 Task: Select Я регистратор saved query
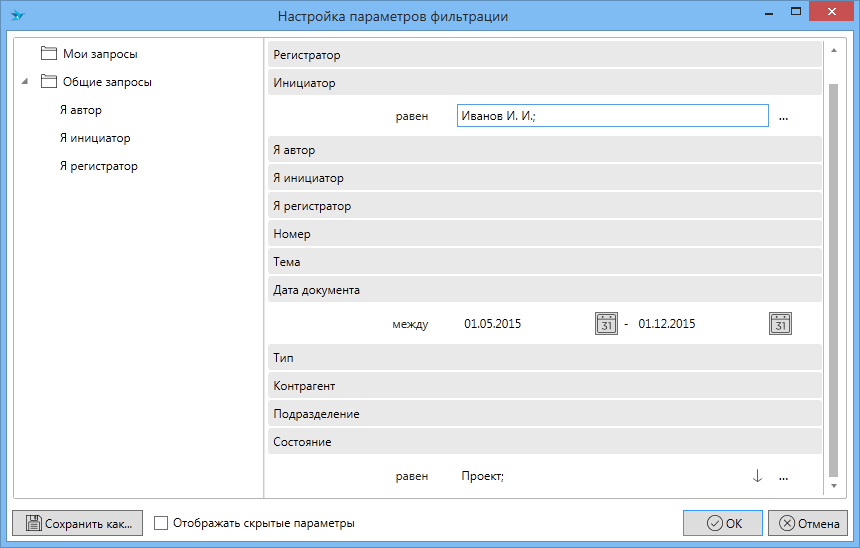pos(98,166)
